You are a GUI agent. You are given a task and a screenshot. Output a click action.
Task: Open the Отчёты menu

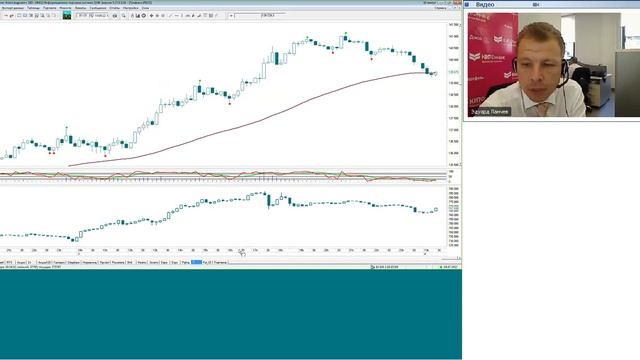point(115,8)
